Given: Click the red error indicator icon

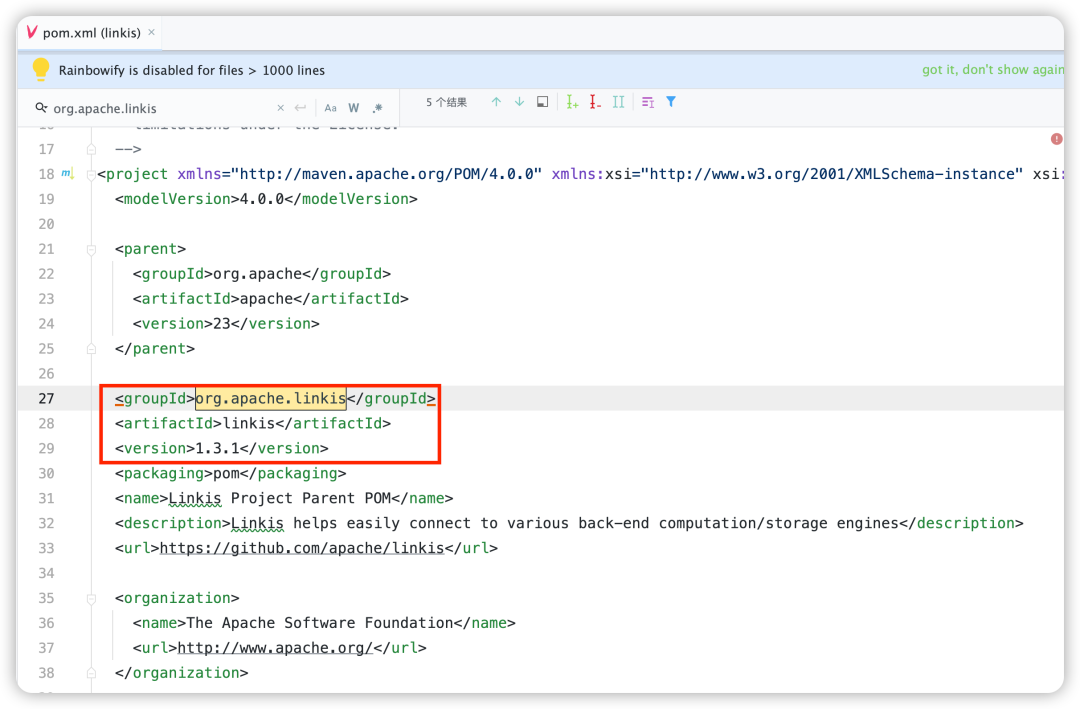Looking at the screenshot, I should coord(1056,139).
